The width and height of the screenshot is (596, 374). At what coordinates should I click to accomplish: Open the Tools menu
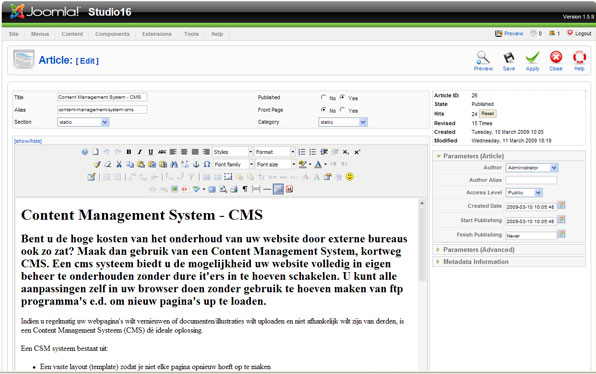click(191, 34)
